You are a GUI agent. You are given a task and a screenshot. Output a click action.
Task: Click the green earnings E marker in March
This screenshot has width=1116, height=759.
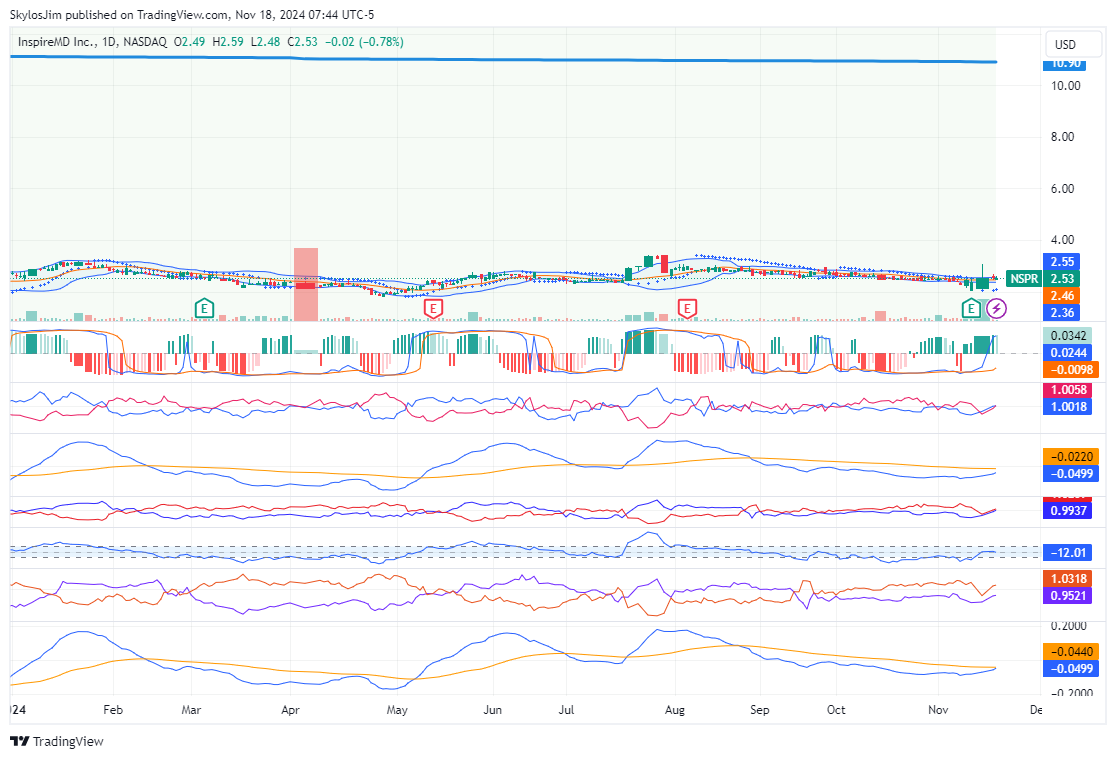tap(204, 308)
